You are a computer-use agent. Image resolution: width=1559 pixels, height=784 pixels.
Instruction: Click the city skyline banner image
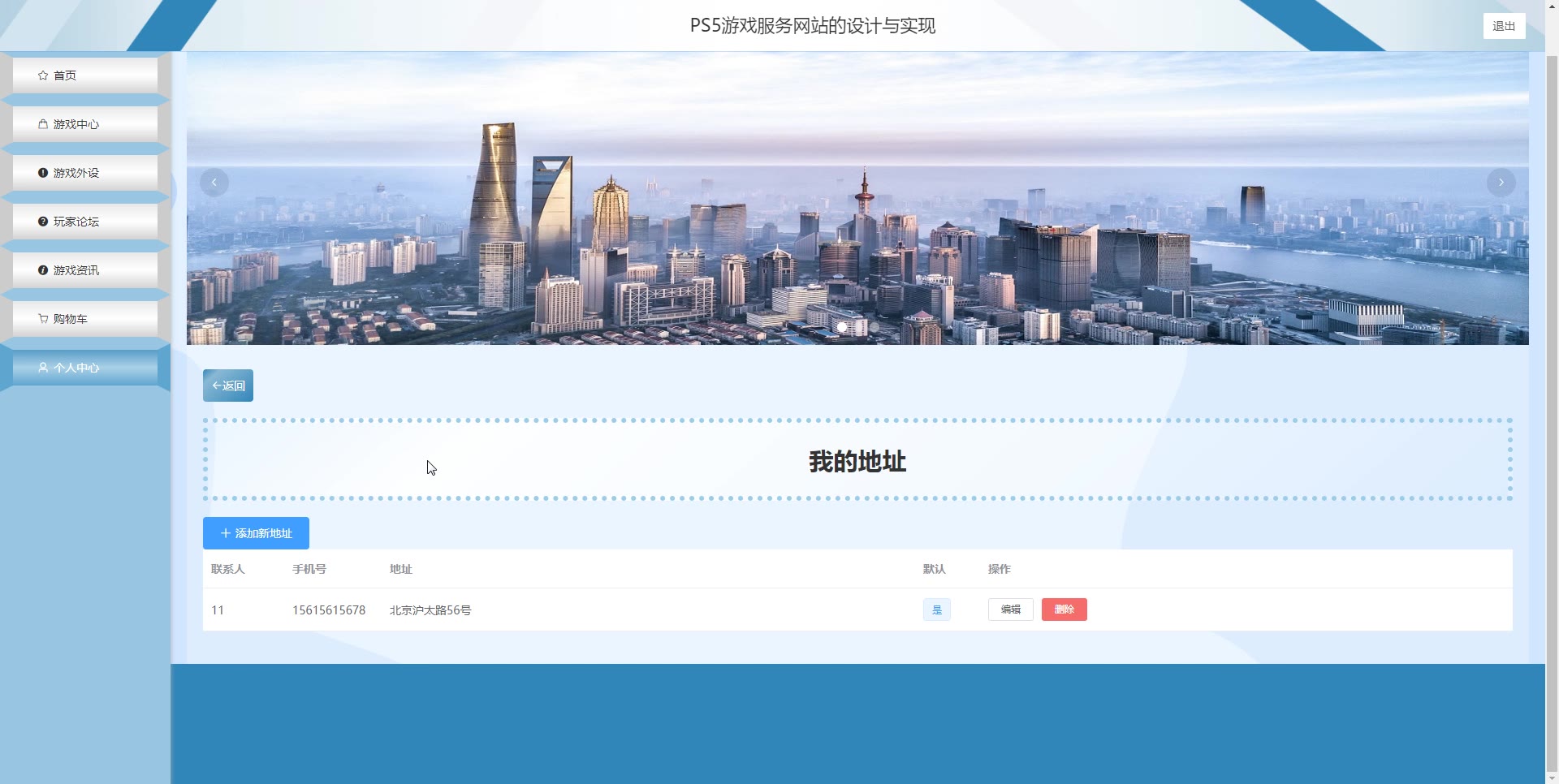point(857,199)
